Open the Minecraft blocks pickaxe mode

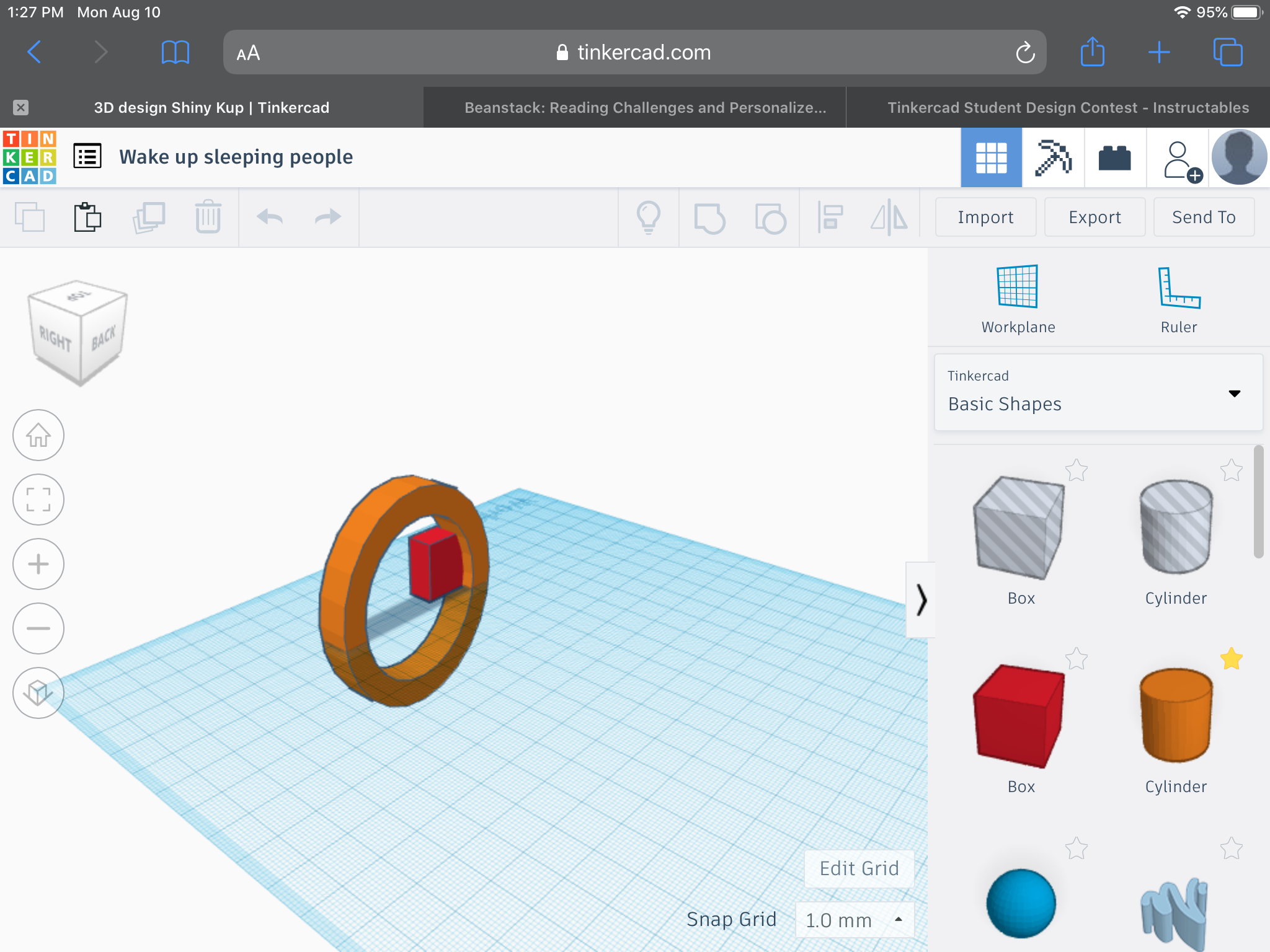point(1053,157)
